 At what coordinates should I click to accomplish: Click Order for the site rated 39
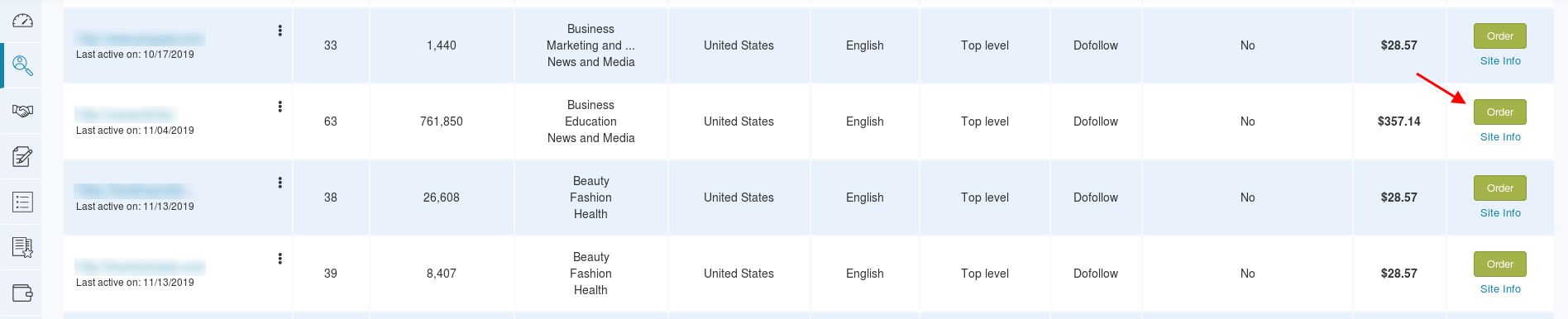[x=1500, y=264]
